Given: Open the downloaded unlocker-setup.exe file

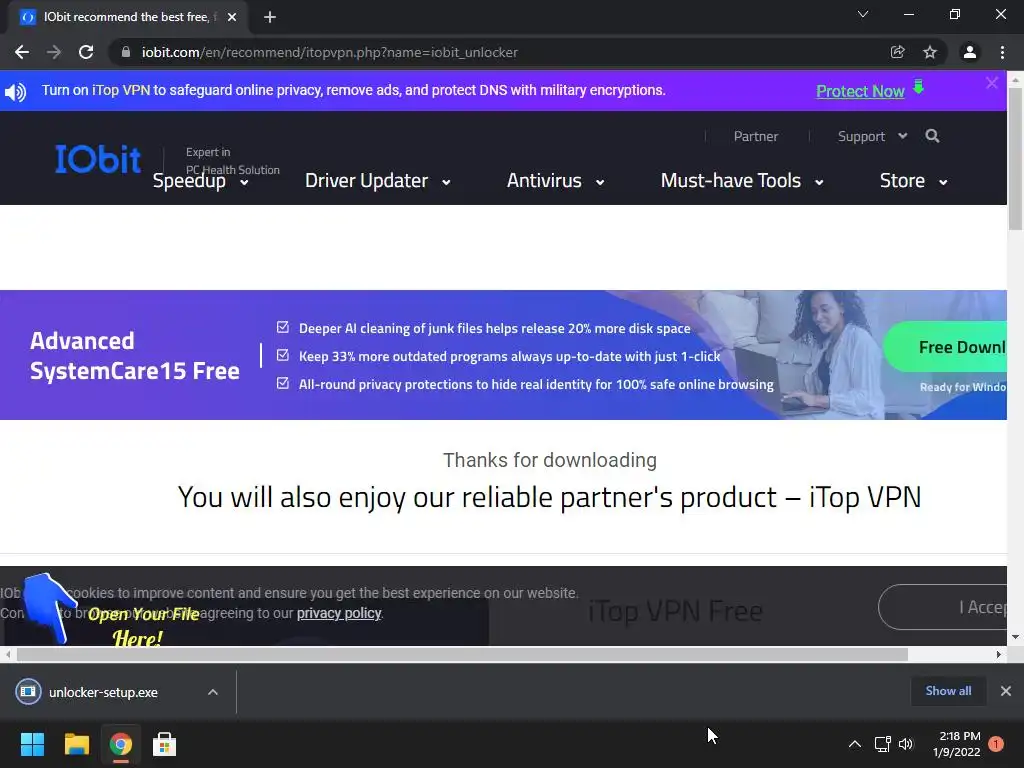Looking at the screenshot, I should point(103,692).
